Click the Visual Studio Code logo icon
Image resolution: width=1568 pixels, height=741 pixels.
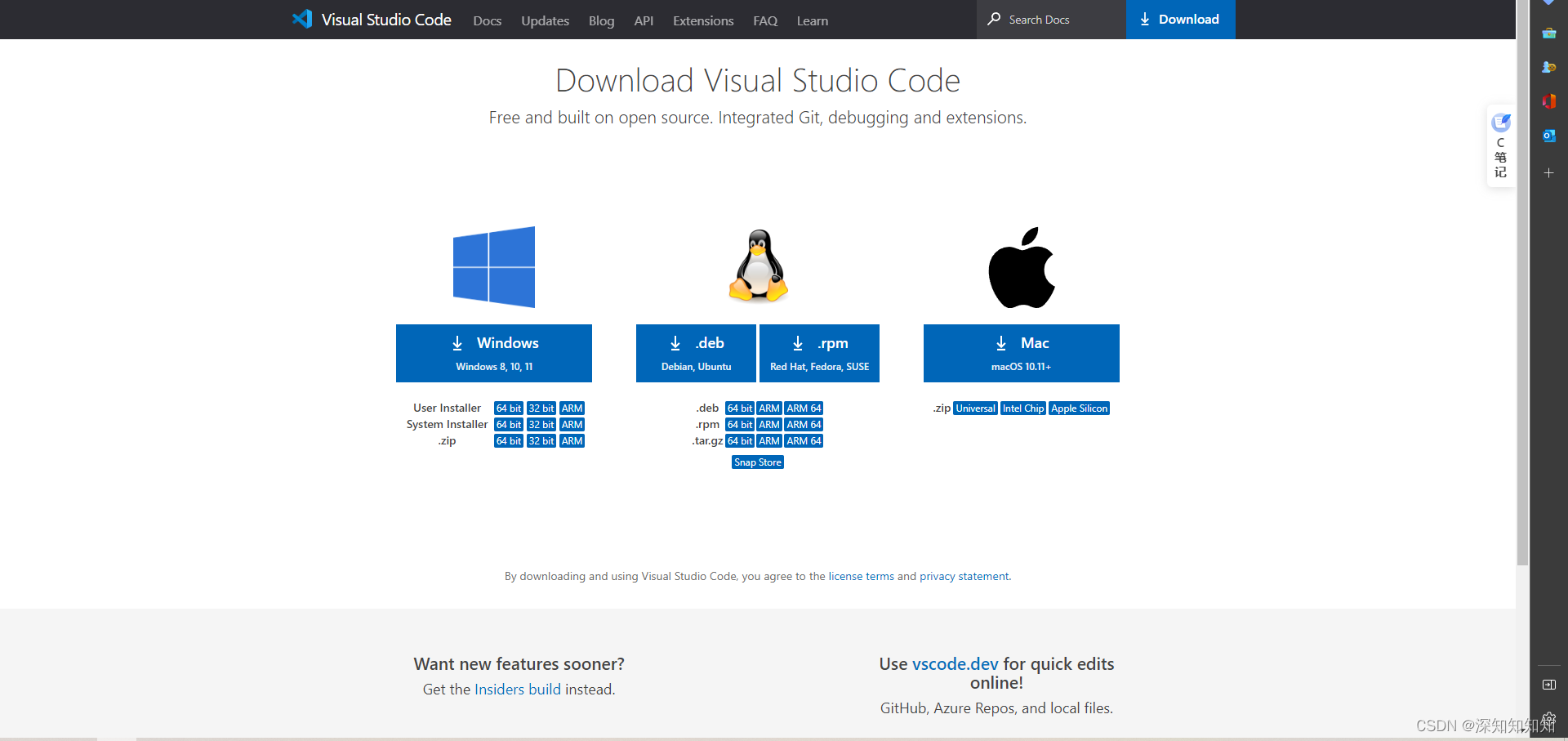(302, 19)
